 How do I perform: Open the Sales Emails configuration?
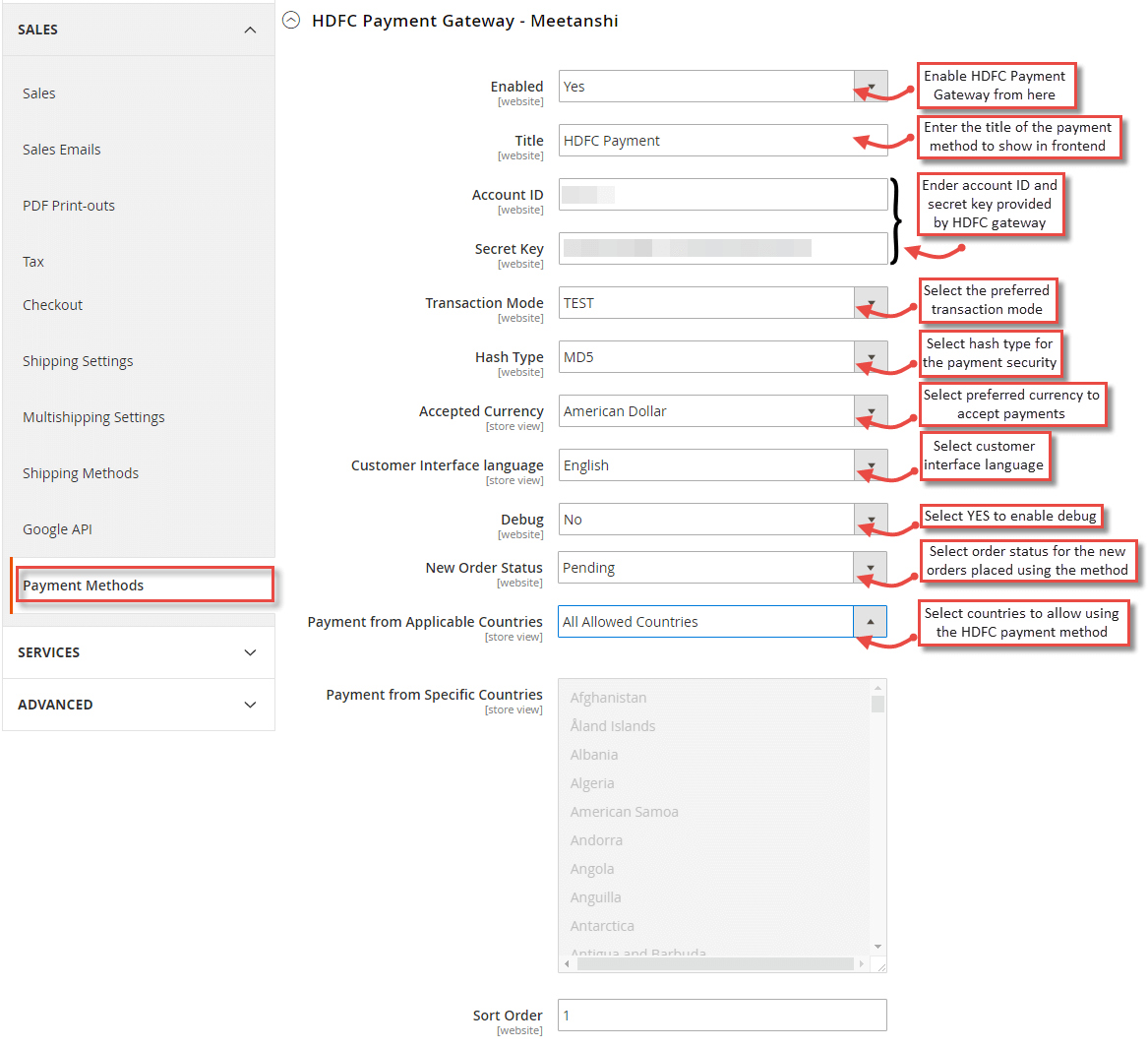pos(61,149)
